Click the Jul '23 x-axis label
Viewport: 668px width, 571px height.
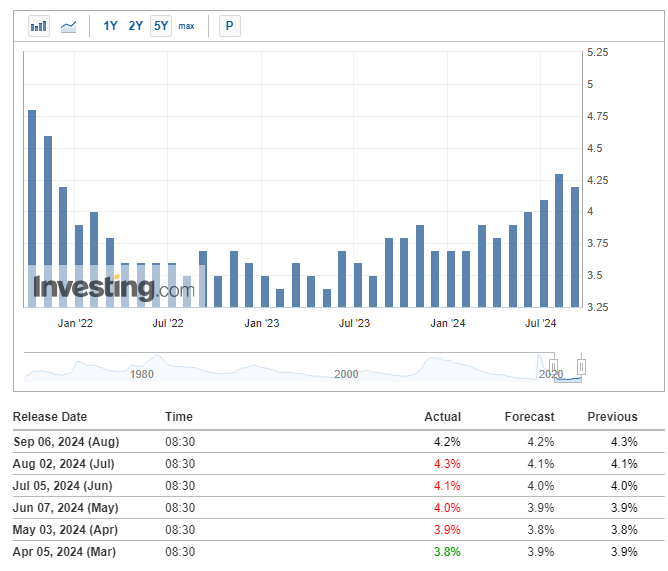354,323
